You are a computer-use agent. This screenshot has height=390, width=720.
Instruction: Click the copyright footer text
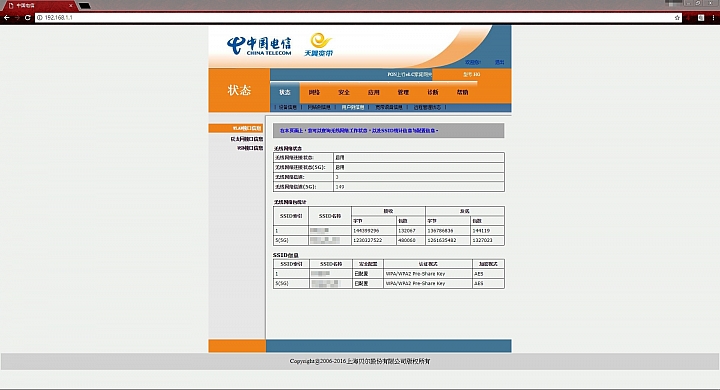(360, 362)
